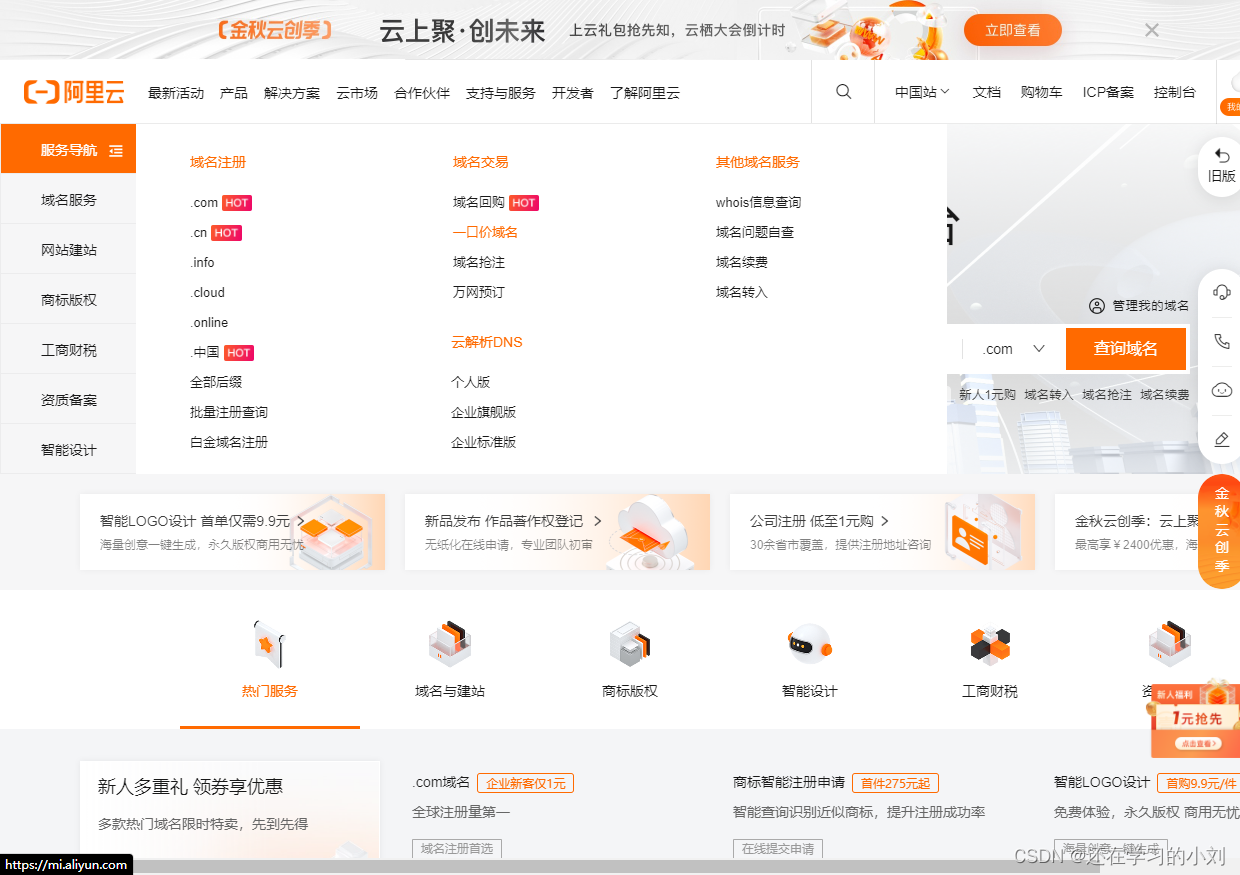
Task: Click the .cn domain registration link
Action: [199, 232]
